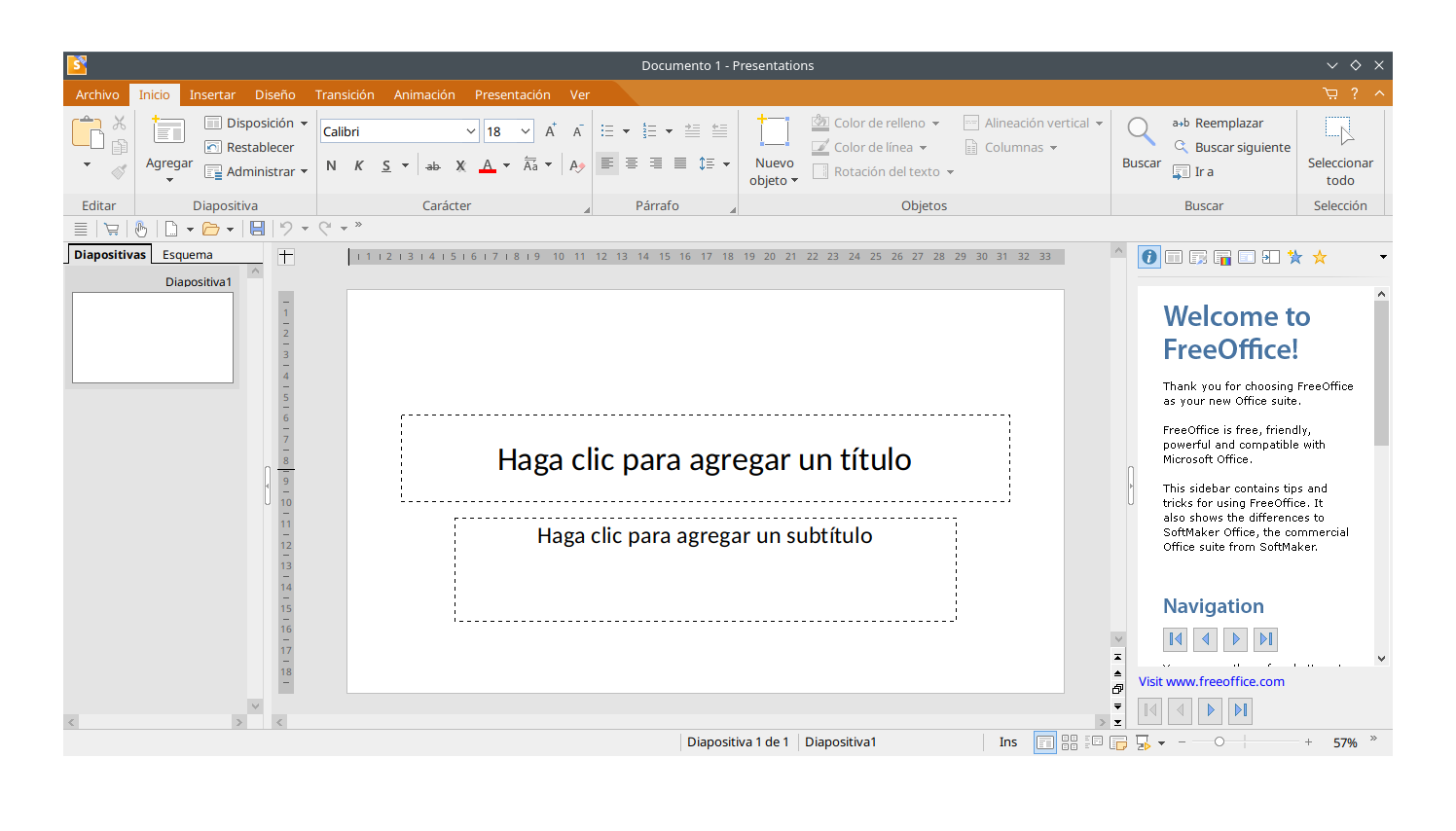
Task: Click the sidebar info (i) icon
Action: point(1149,257)
